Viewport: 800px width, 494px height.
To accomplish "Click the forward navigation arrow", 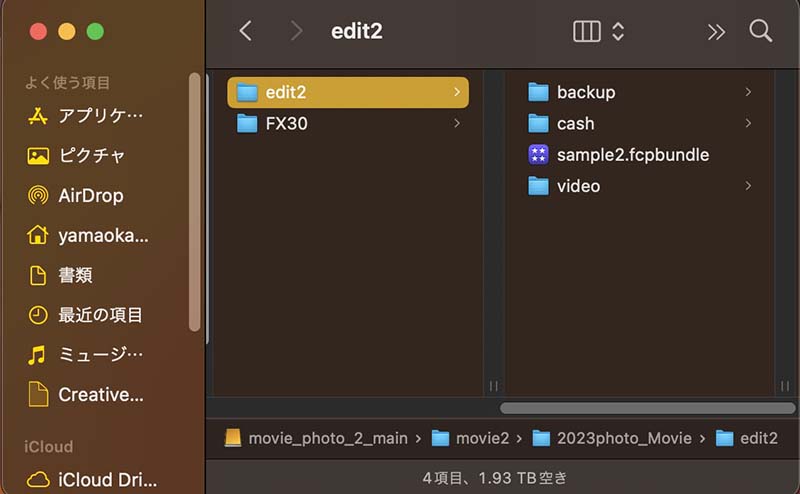I will coord(296,31).
